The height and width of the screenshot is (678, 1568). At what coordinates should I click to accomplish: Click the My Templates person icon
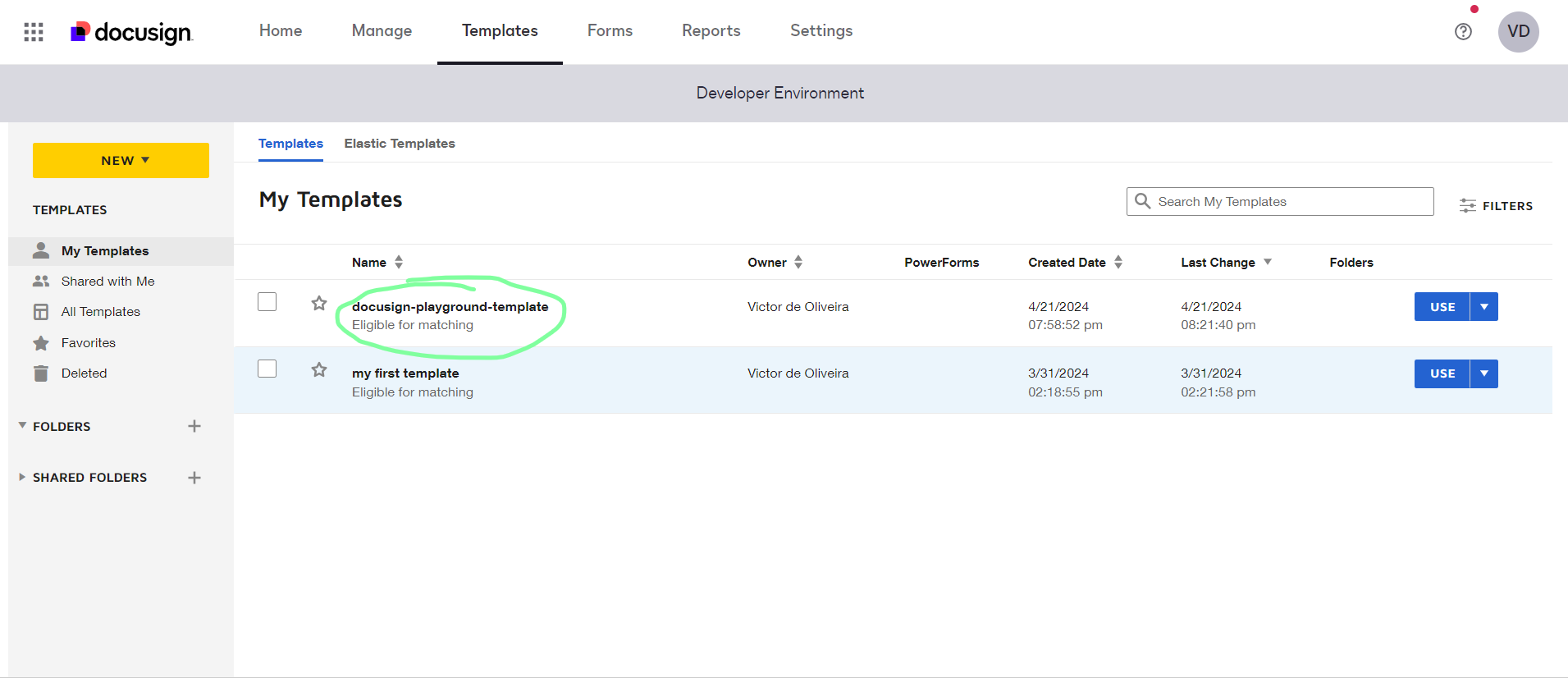point(41,250)
